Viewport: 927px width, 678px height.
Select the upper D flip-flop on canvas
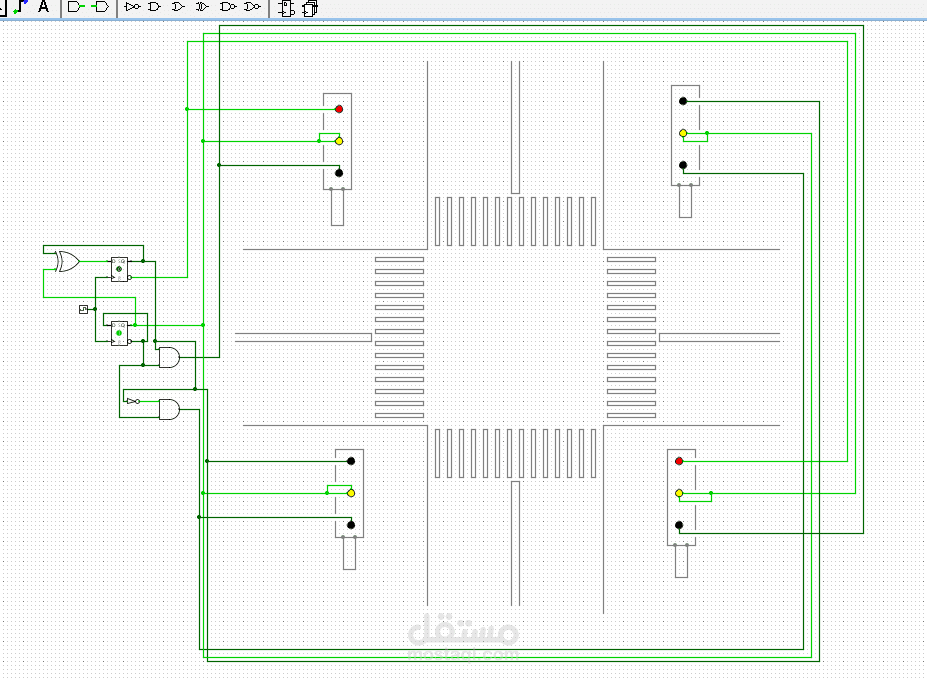(119, 269)
